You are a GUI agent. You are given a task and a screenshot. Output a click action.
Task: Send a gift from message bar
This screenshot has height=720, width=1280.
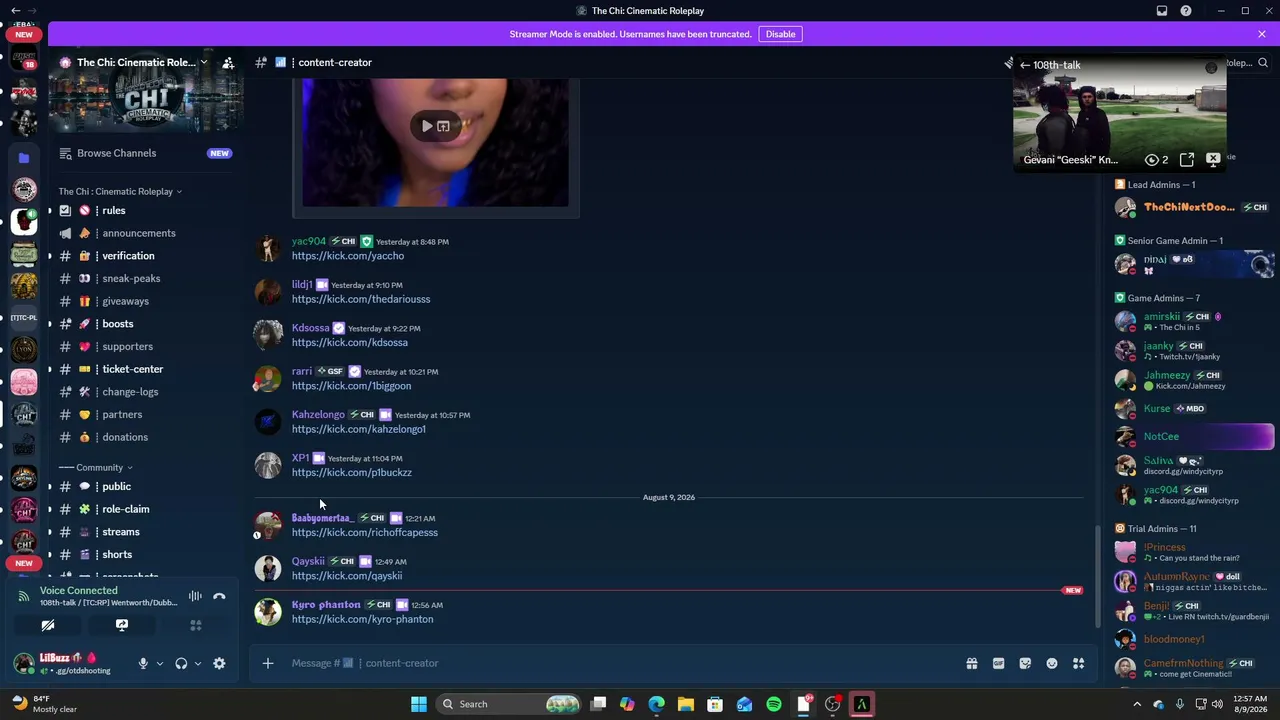971,663
